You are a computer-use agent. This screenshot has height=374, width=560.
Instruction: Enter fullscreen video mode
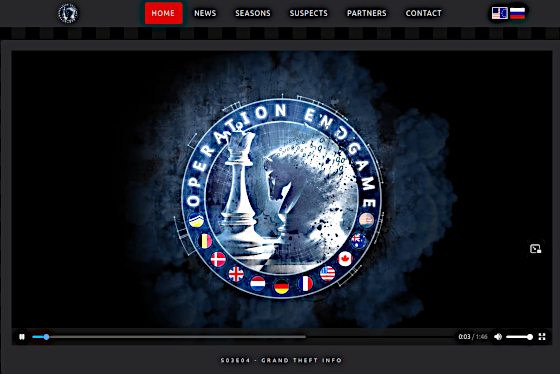coord(542,336)
